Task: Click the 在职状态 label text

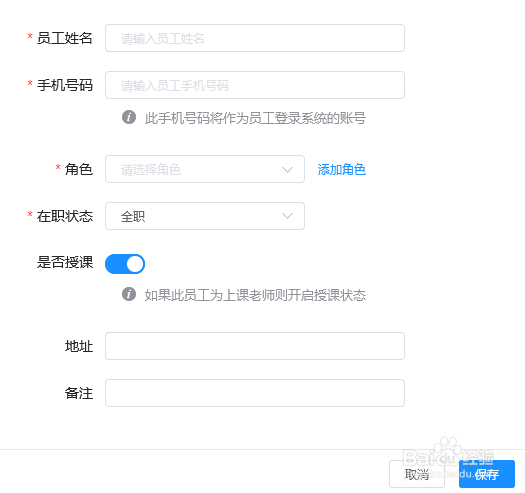Action: 65,216
